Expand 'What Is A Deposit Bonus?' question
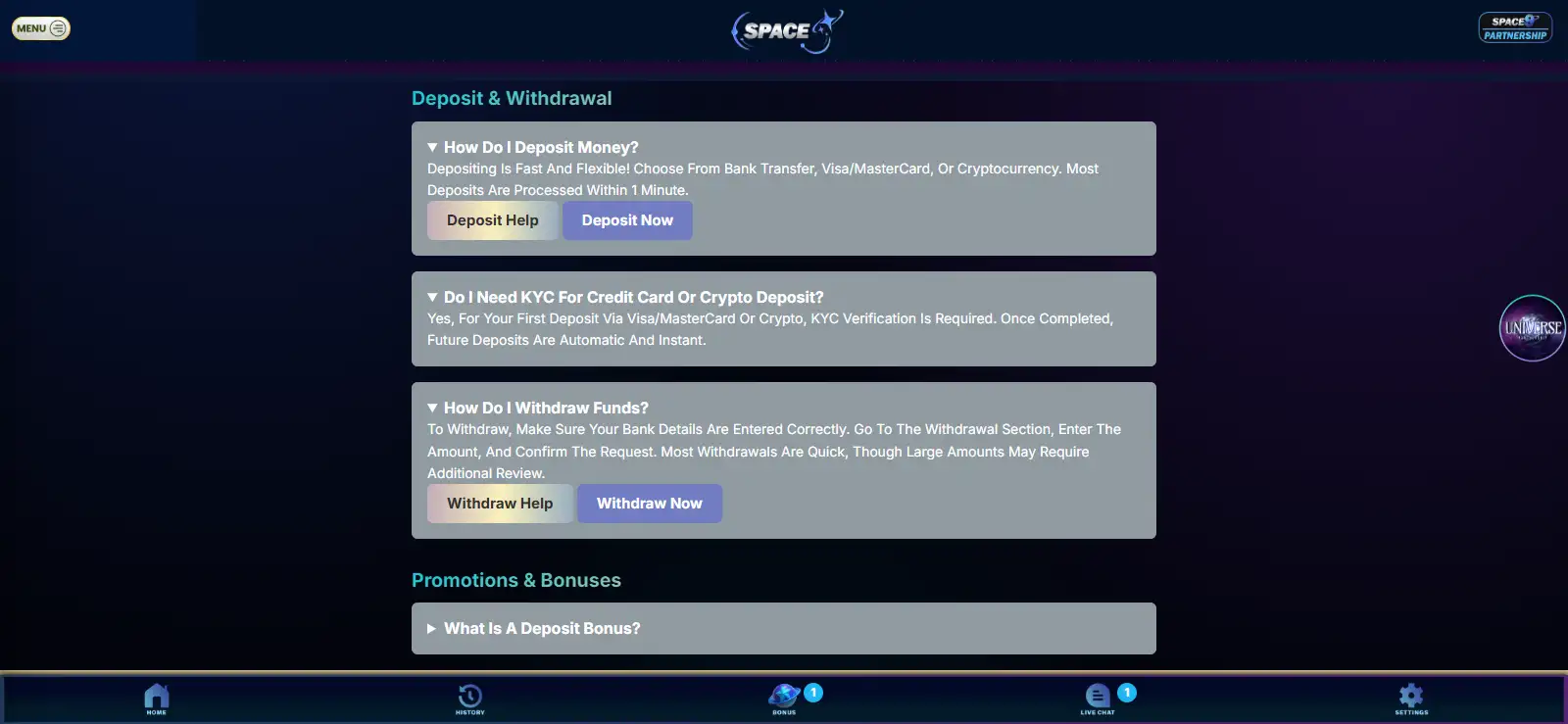This screenshot has height=724, width=1568. tap(784, 629)
